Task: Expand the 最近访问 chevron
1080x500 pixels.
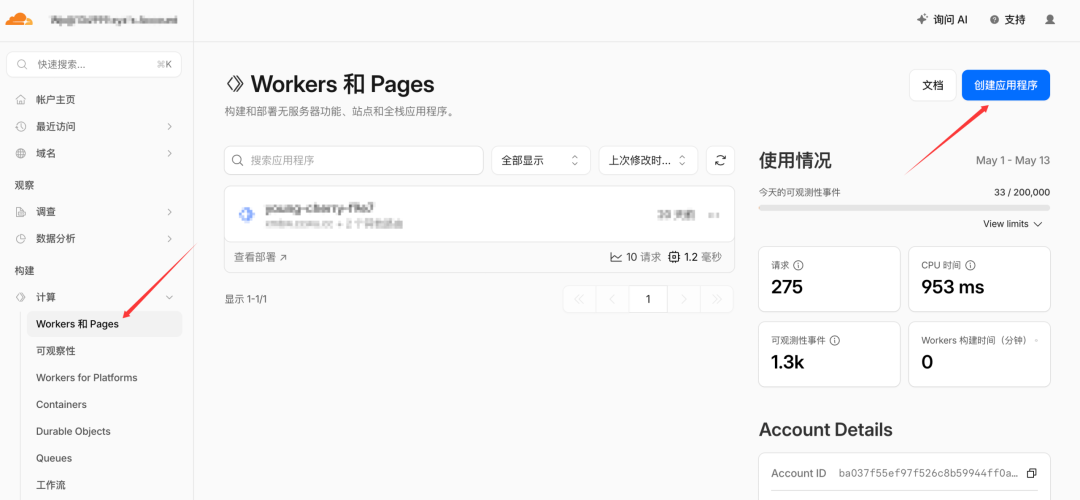Action: point(169,127)
